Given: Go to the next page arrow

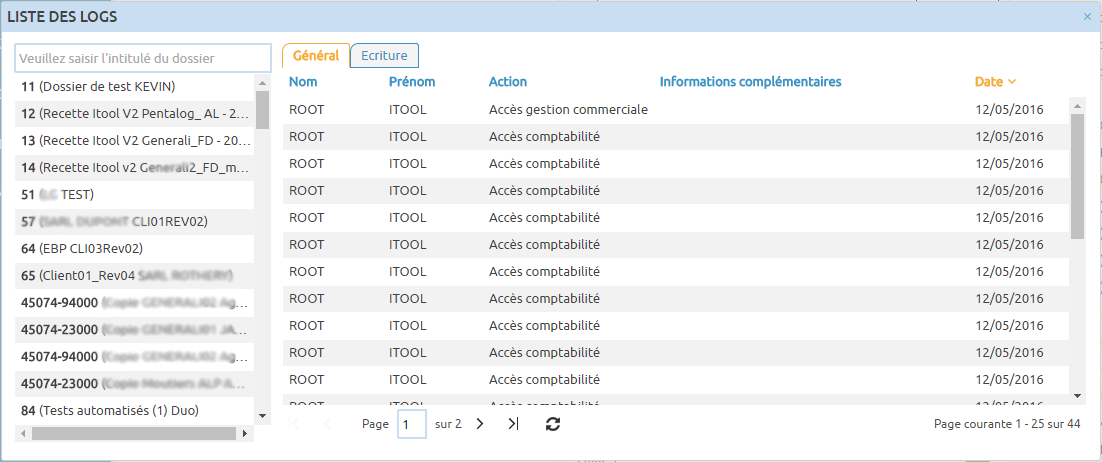Looking at the screenshot, I should point(480,424).
